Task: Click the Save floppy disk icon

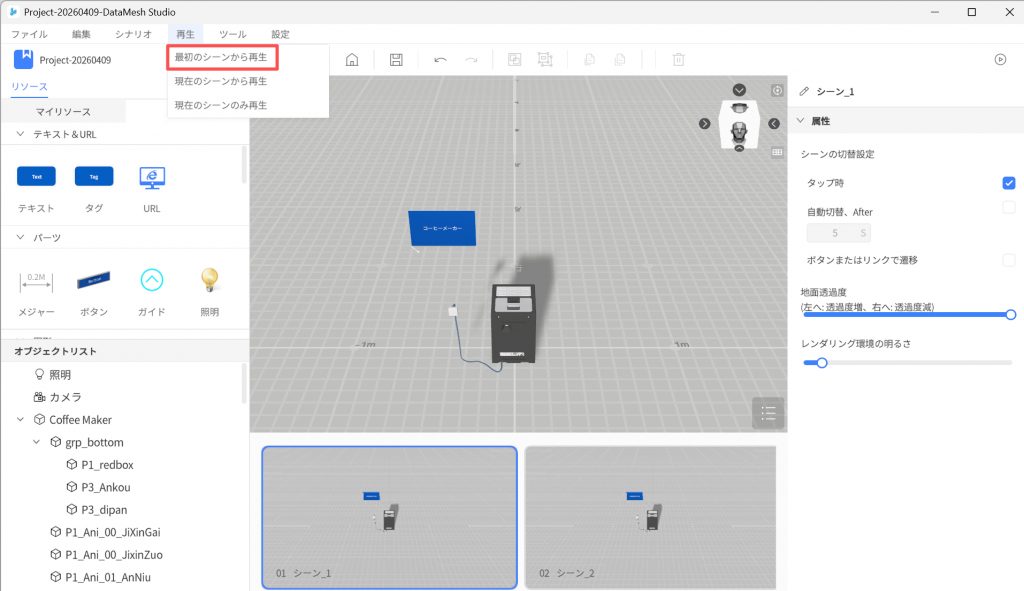Action: click(396, 60)
